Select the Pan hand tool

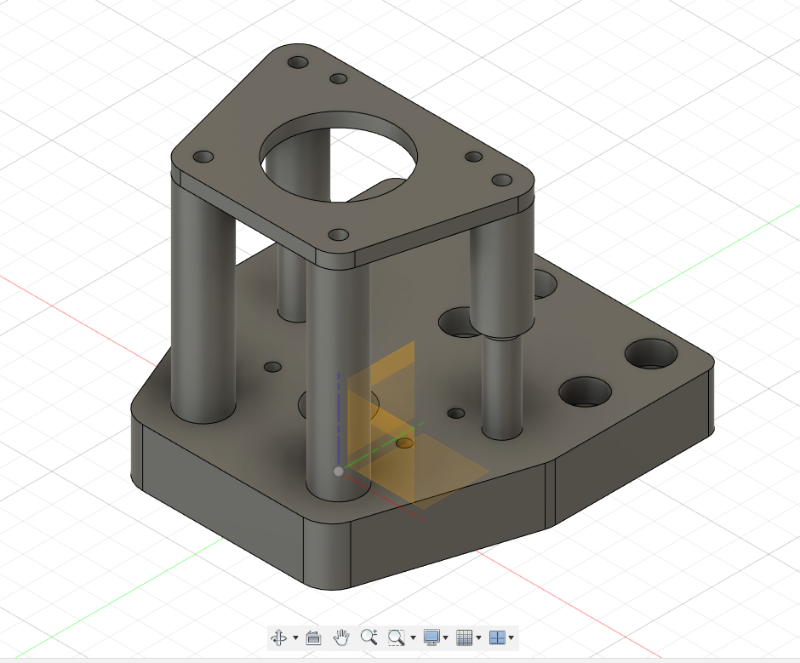[341, 637]
